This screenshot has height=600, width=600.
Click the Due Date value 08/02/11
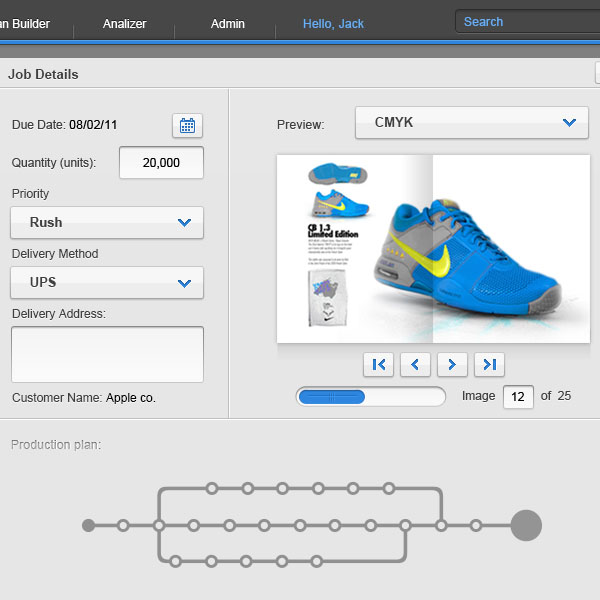point(93,125)
